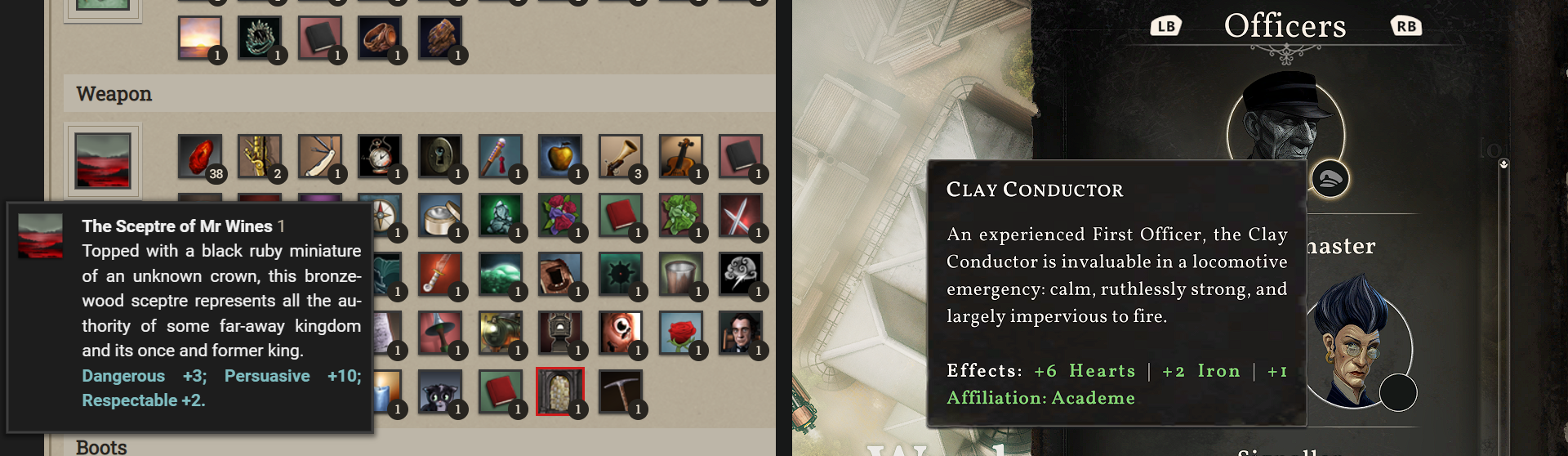Switch Officers panel with LB button

coord(1165,26)
